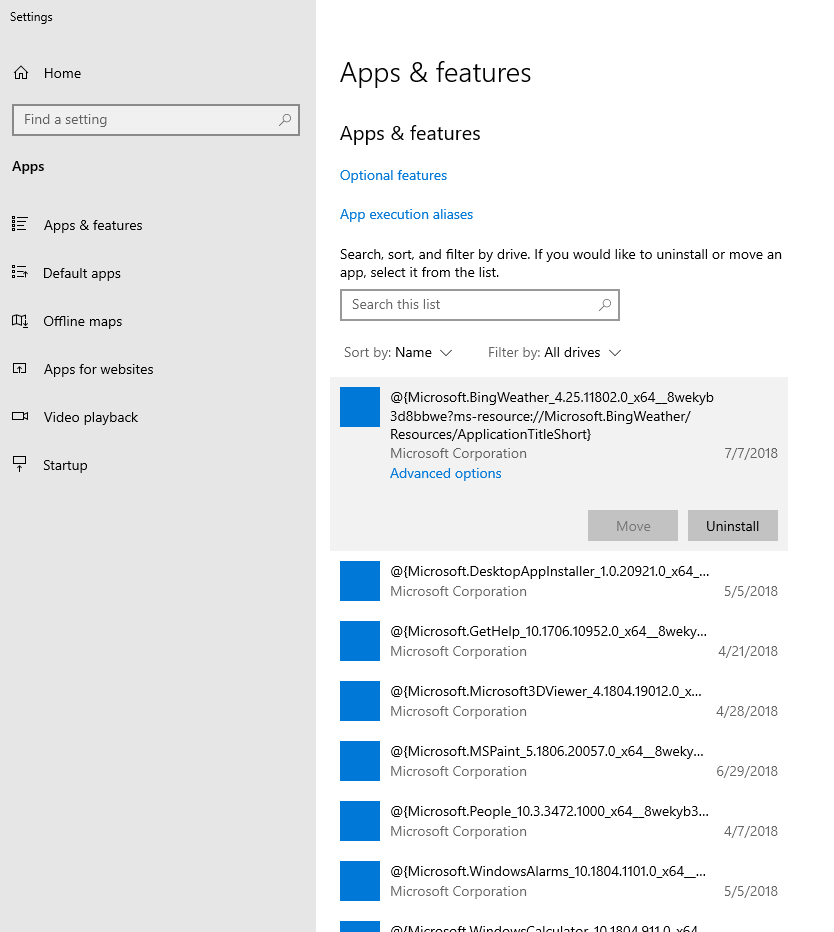Viewport: 834px width, 932px height.
Task: Go to Home in Settings
Action: tap(62, 73)
